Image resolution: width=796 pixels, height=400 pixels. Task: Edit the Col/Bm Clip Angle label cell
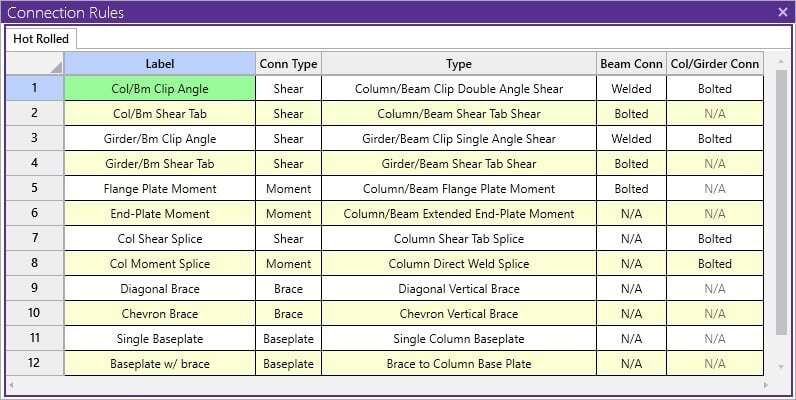(160, 89)
